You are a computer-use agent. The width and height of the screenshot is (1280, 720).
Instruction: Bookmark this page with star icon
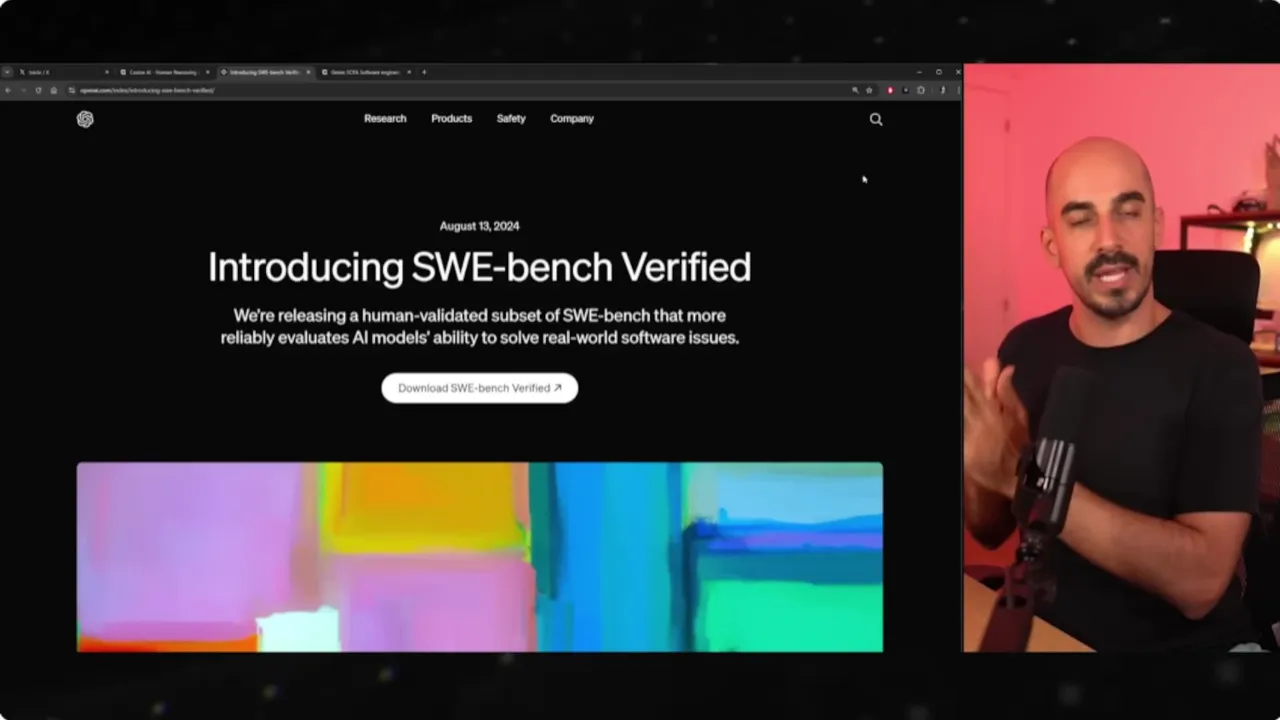(869, 90)
